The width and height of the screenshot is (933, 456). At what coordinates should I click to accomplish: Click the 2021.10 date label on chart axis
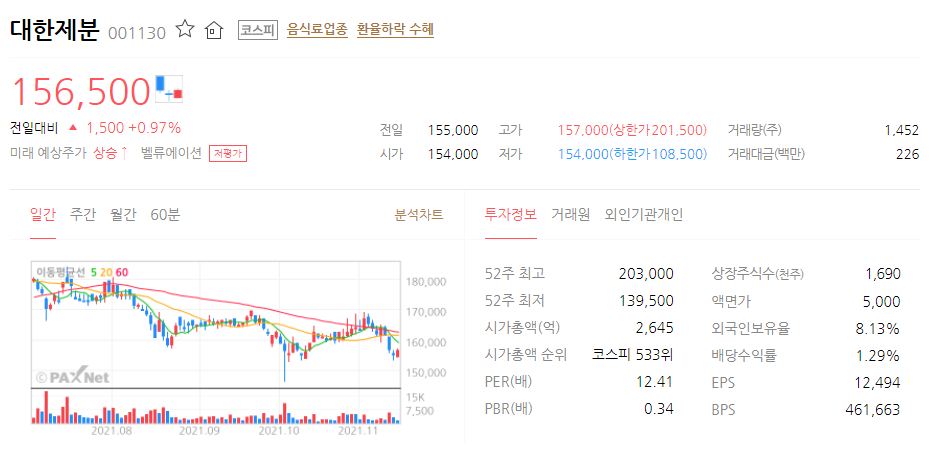point(280,430)
